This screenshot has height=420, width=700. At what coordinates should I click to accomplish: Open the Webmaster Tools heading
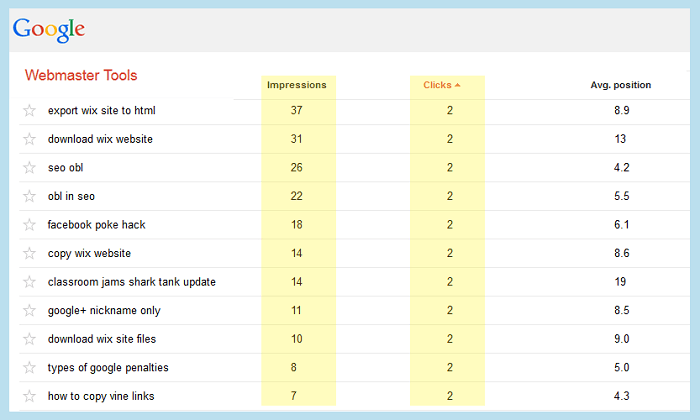coord(81,75)
